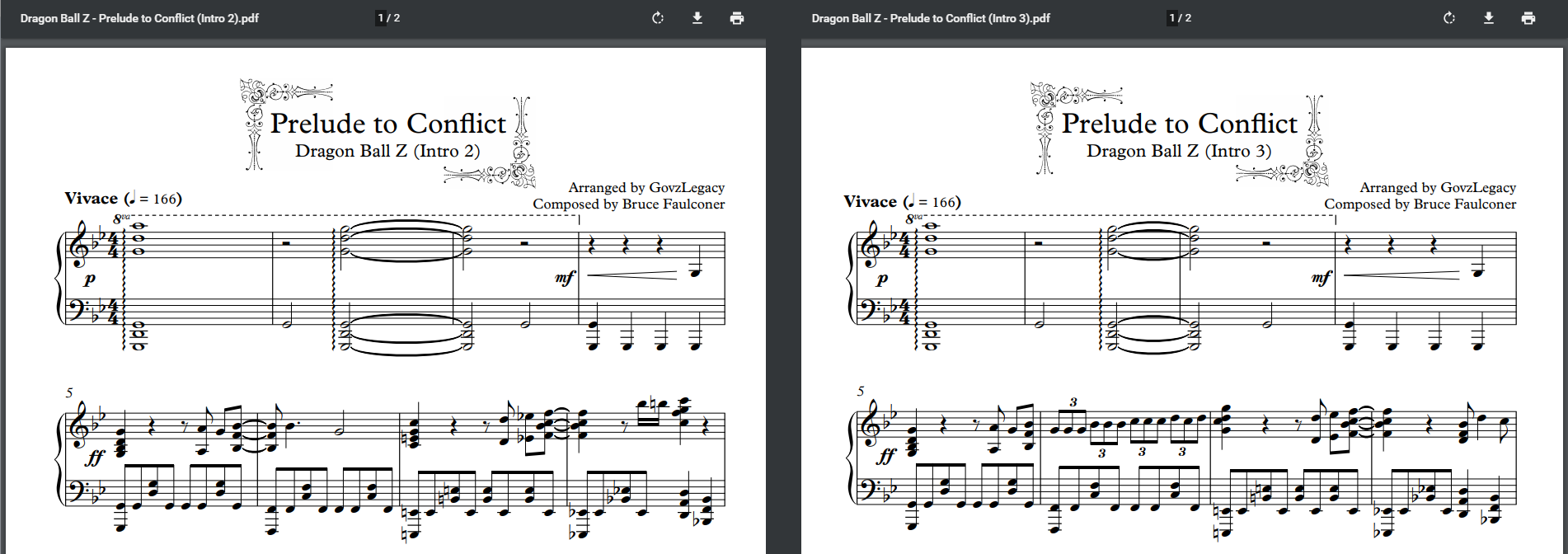Click the "Prelude to Conflict" heading in Intro 3
Viewport: 1568px width, 554px height.
tap(1179, 124)
